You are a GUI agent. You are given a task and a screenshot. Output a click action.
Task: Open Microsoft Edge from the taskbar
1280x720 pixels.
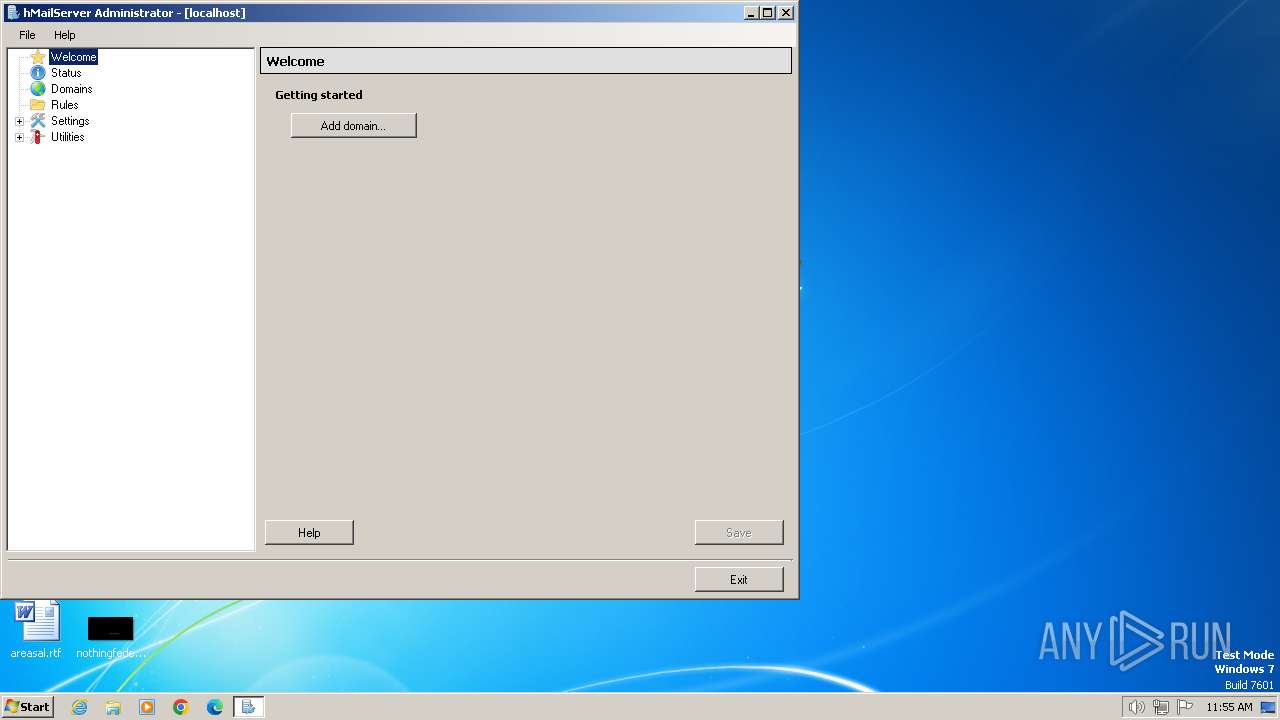[x=215, y=707]
